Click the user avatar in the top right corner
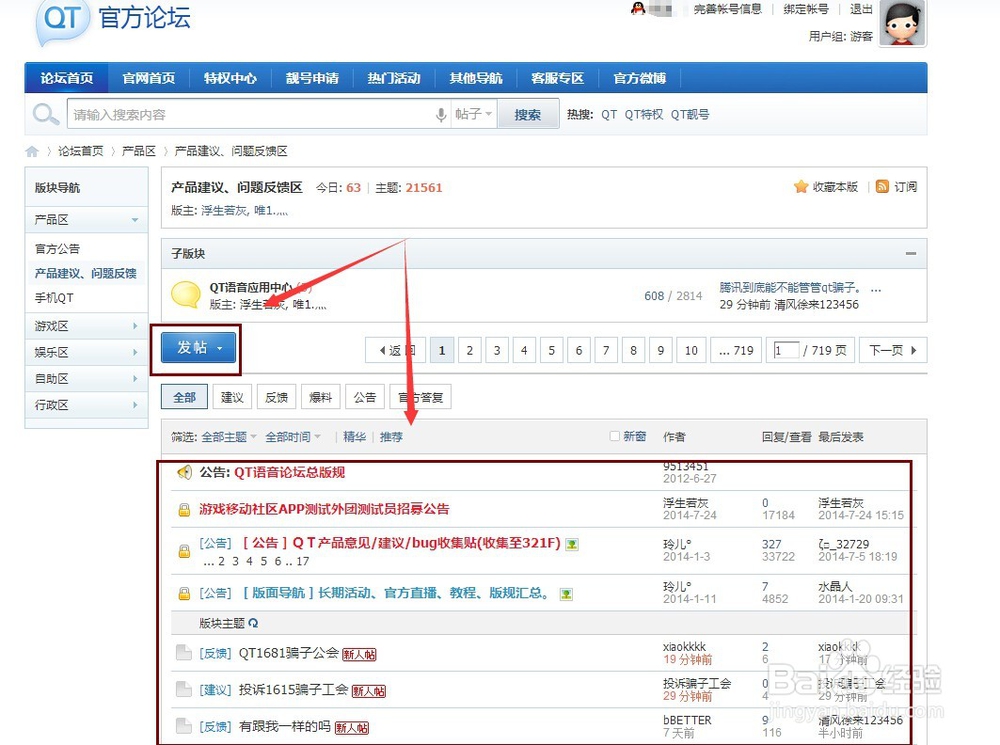This screenshot has width=1000, height=745. click(903, 25)
